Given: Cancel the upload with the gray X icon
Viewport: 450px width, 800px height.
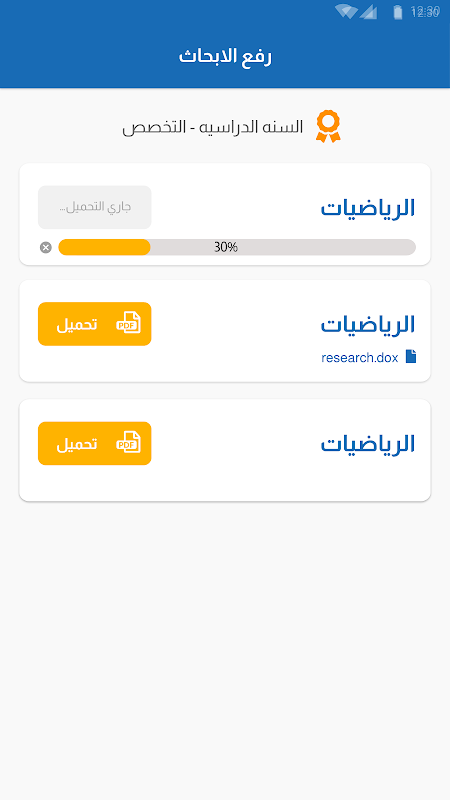Looking at the screenshot, I should (46, 247).
